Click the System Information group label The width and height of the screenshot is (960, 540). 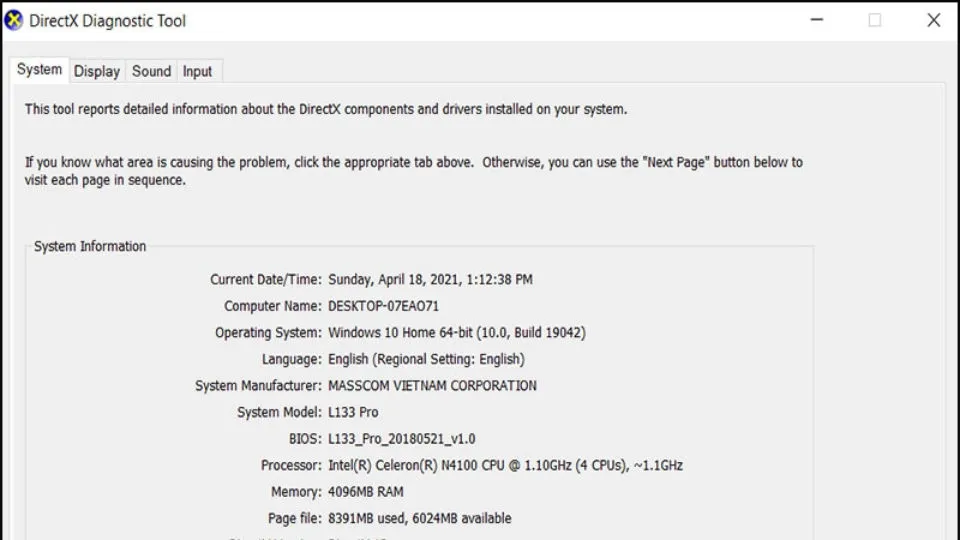(90, 246)
